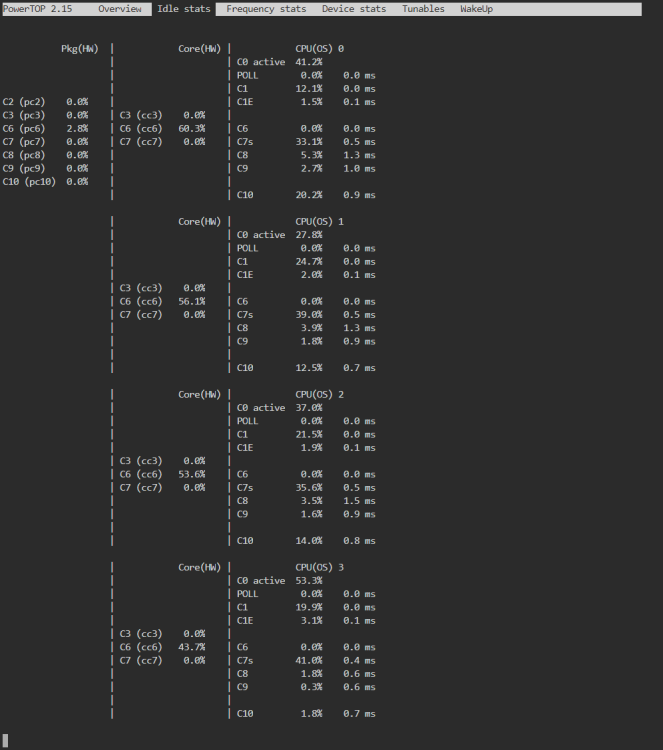The image size is (663, 750).
Task: Go to the Device stats tab
Action: coord(354,9)
